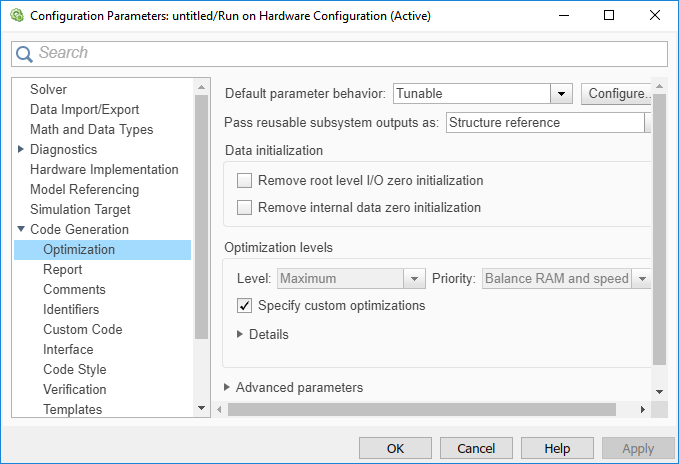This screenshot has height=464, width=679.
Task: Open Pass reusable subsystem outputs dropdown
Action: click(647, 122)
